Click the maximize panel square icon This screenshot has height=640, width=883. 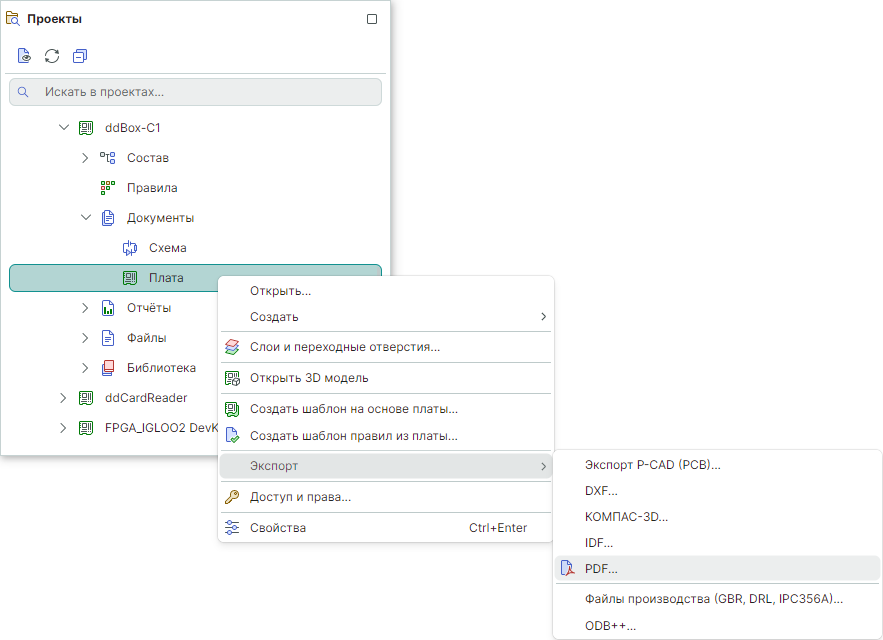[x=372, y=19]
